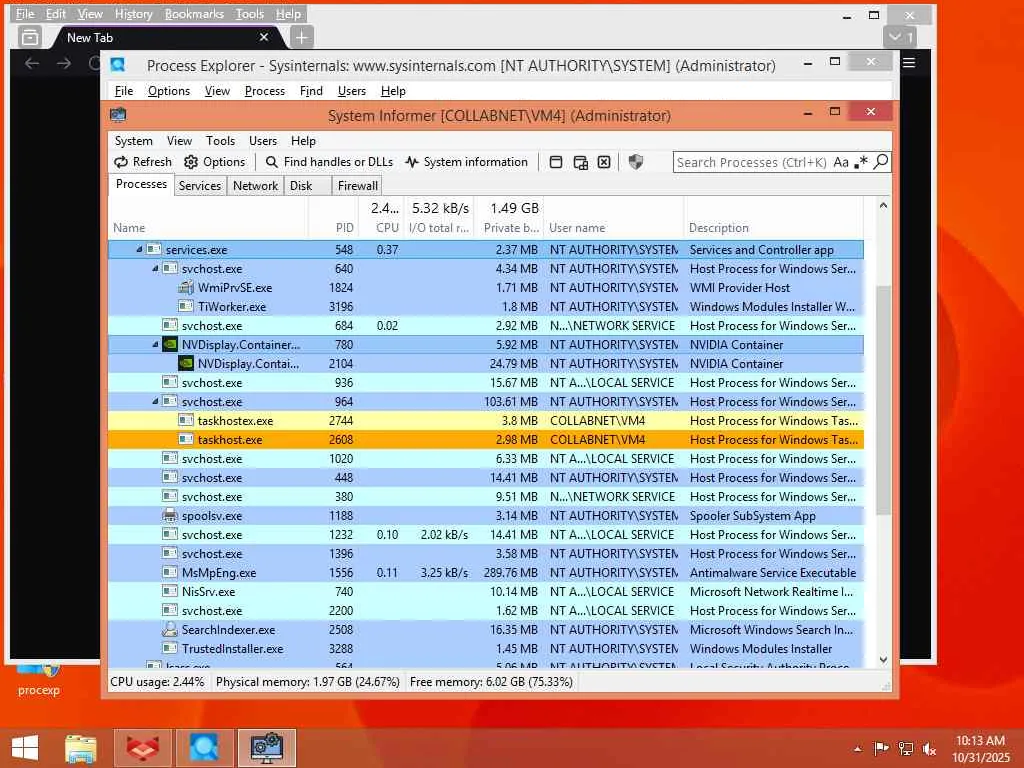Open the browser hamburger menu
The height and width of the screenshot is (768, 1024).
click(x=909, y=63)
